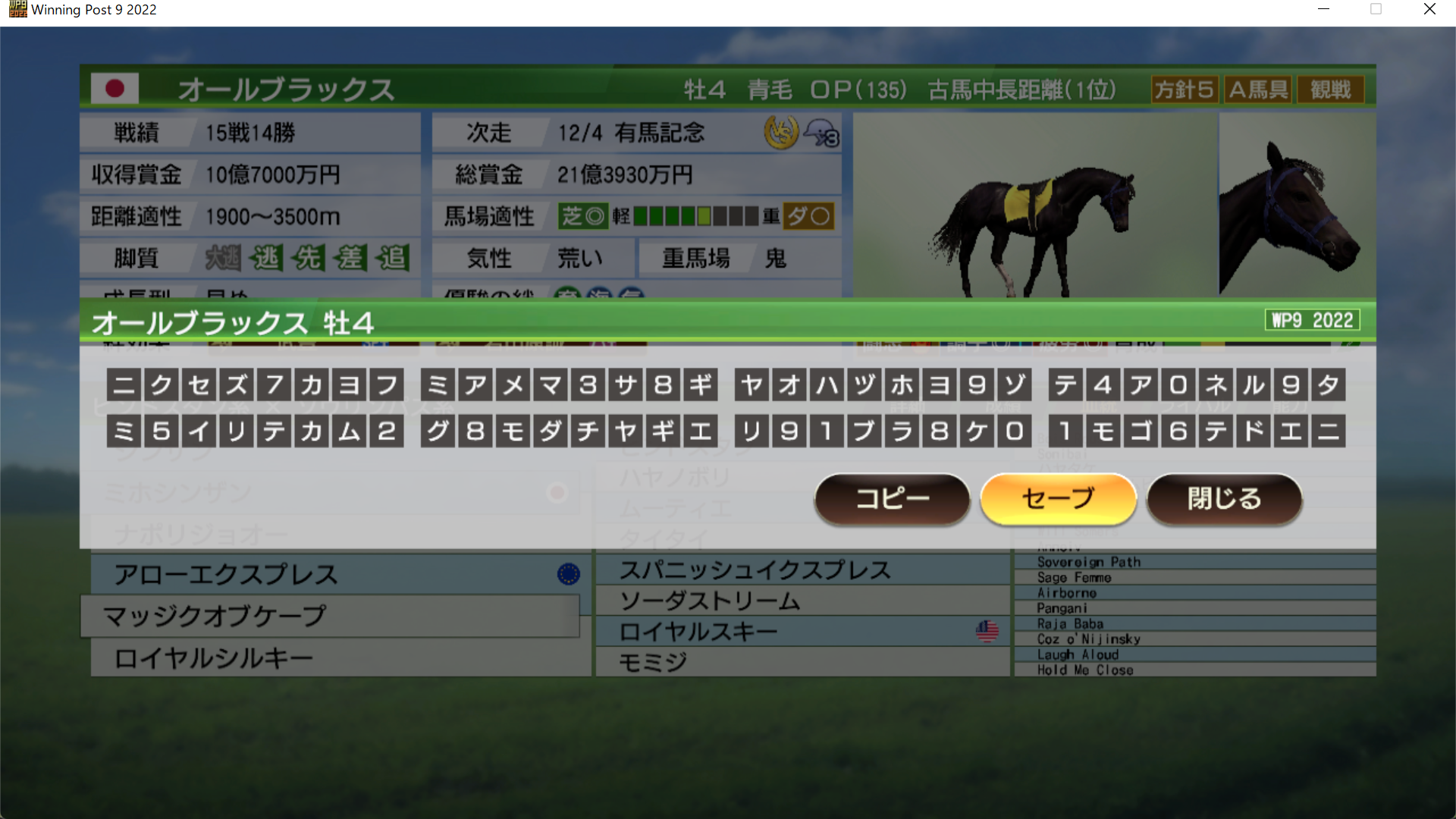Select the 追 running-style icon
The height and width of the screenshot is (819, 1456).
[x=393, y=258]
